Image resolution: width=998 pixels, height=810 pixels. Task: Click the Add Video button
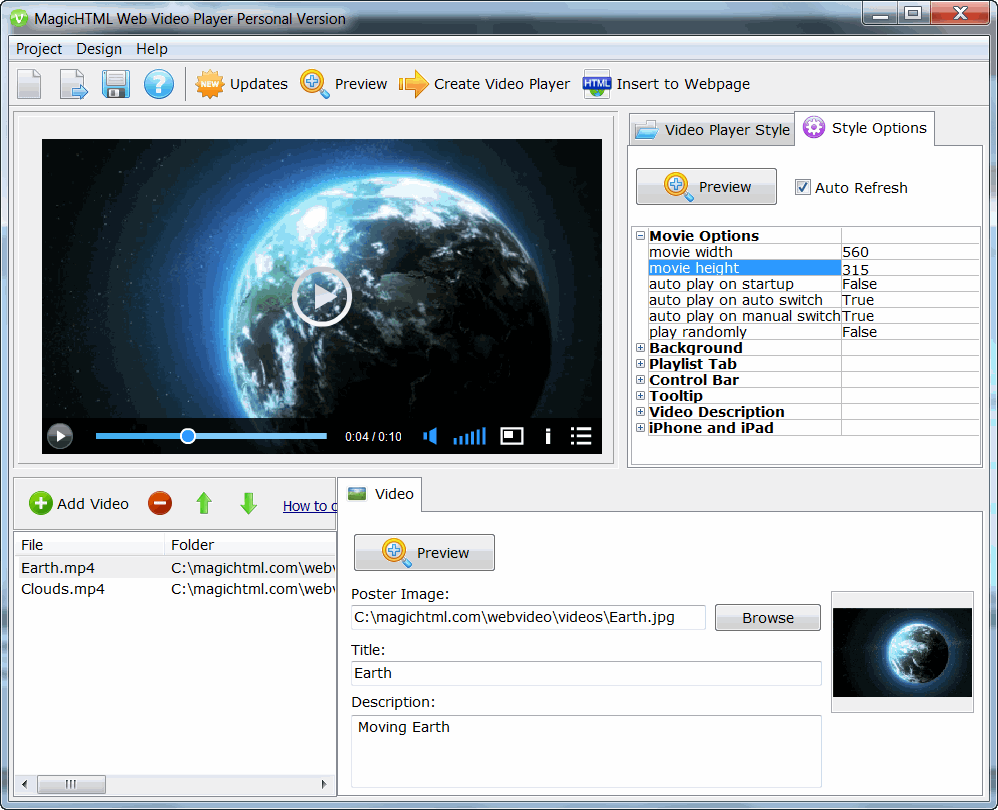79,503
